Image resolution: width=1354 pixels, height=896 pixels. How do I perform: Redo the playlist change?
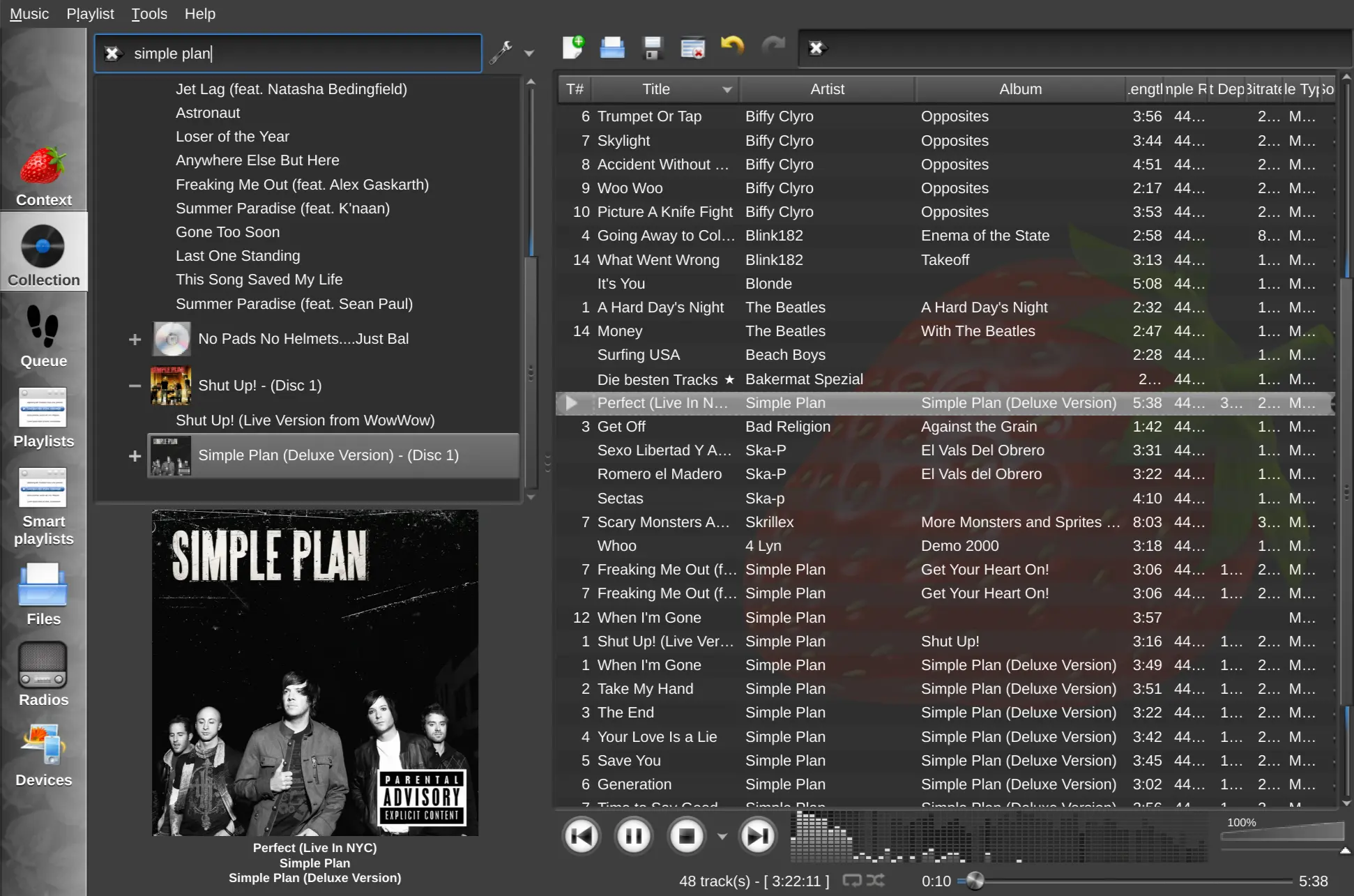click(773, 47)
